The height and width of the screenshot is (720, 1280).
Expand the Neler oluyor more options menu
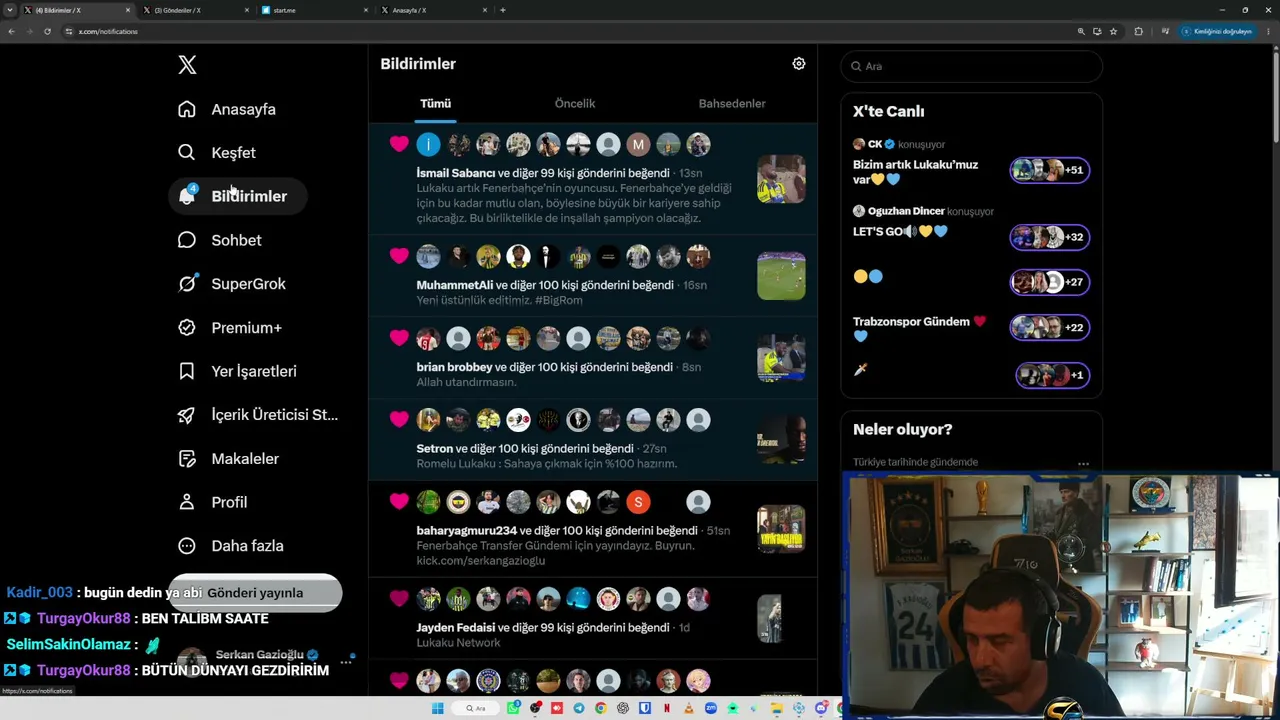(1083, 464)
